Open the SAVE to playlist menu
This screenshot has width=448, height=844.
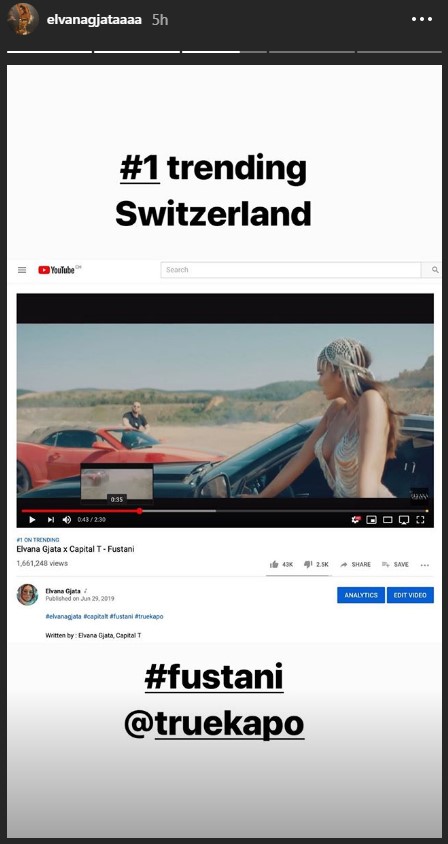point(395,565)
